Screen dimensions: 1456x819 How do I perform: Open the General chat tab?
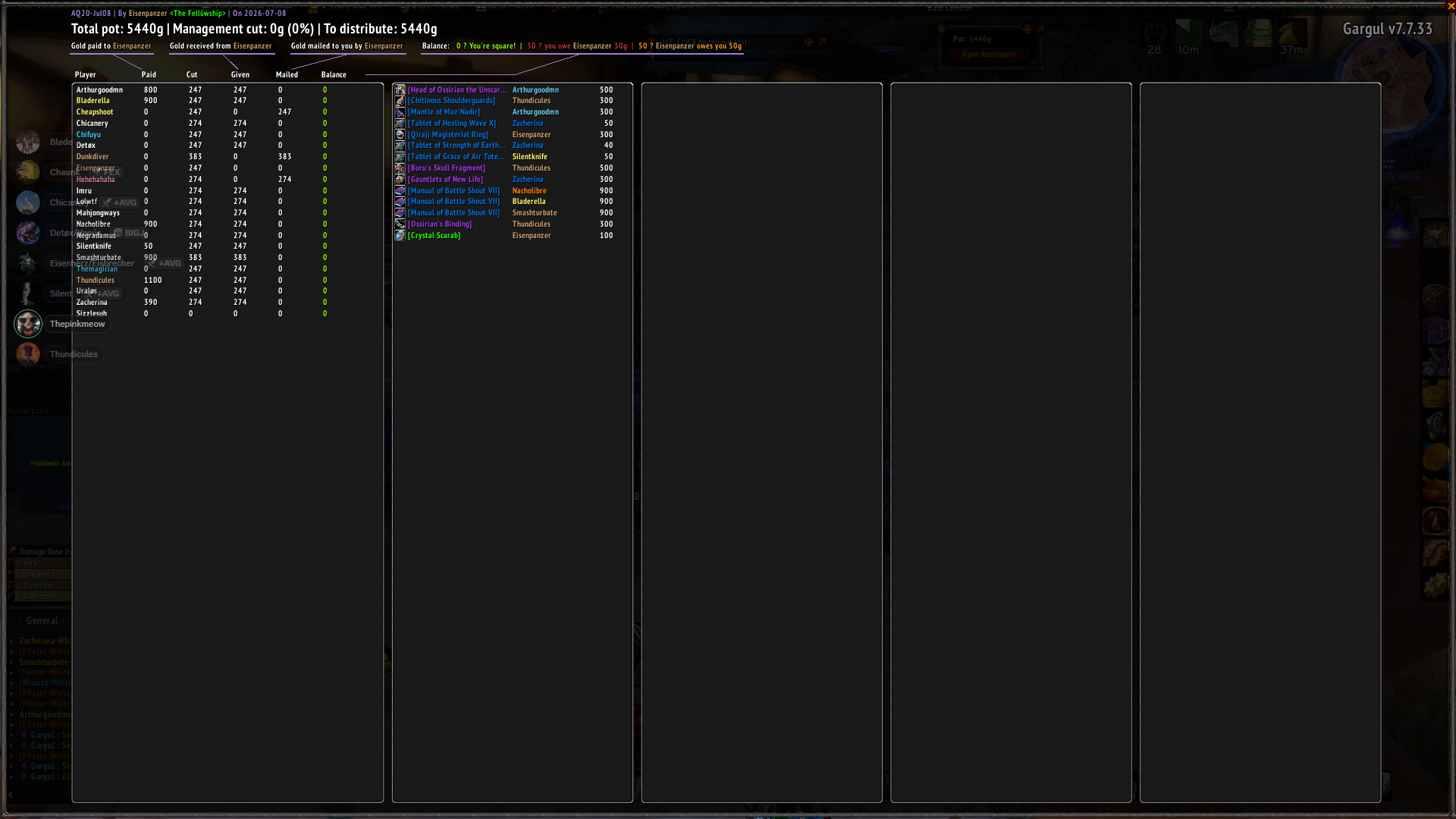(42, 621)
